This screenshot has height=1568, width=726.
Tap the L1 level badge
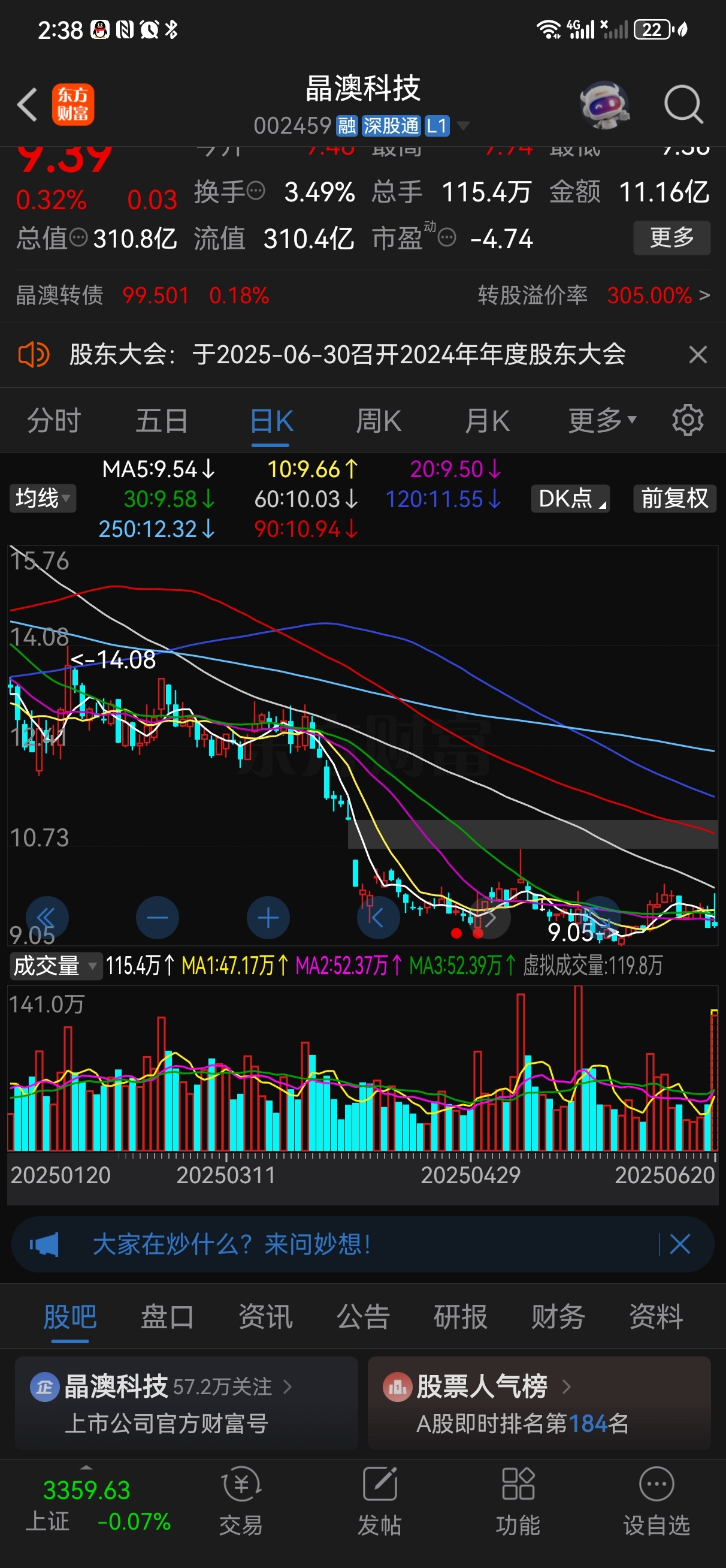click(x=436, y=126)
